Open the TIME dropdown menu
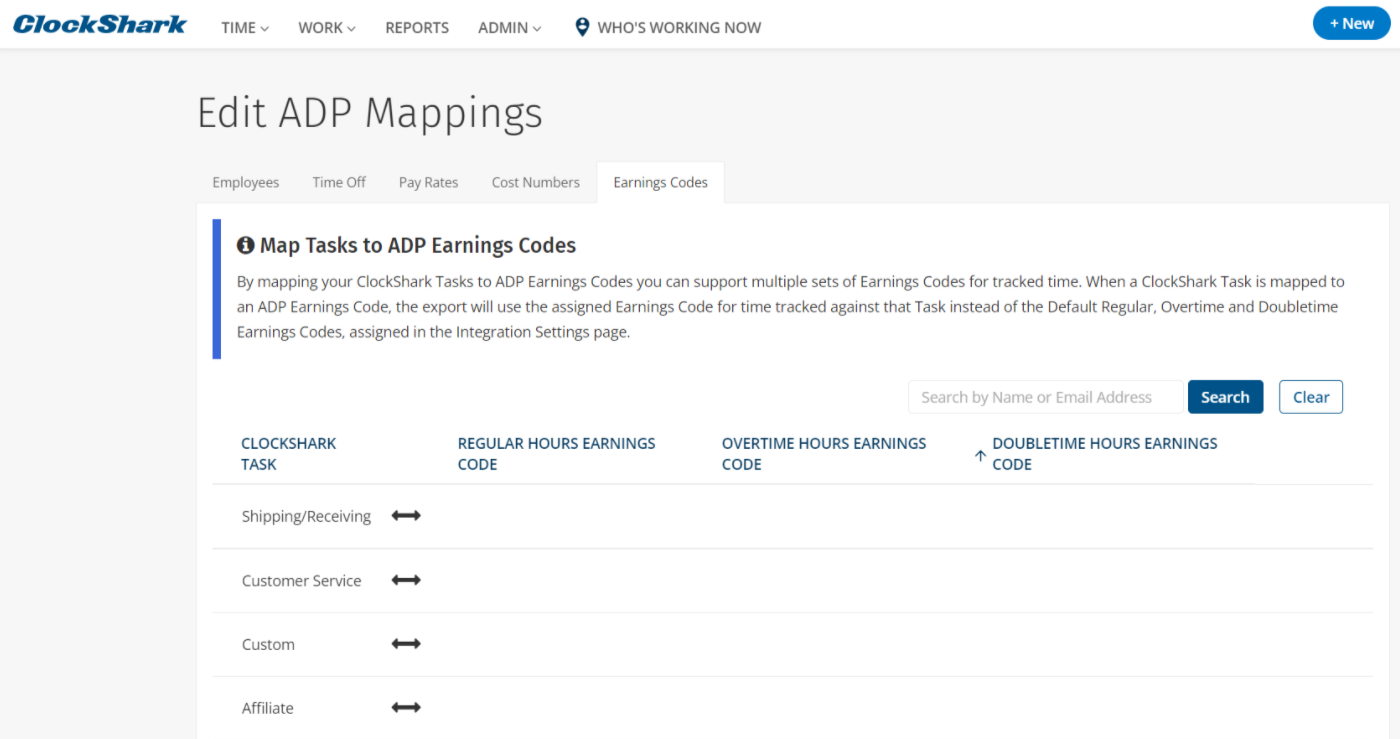Screen dimensions: 1400x739 coord(245,28)
